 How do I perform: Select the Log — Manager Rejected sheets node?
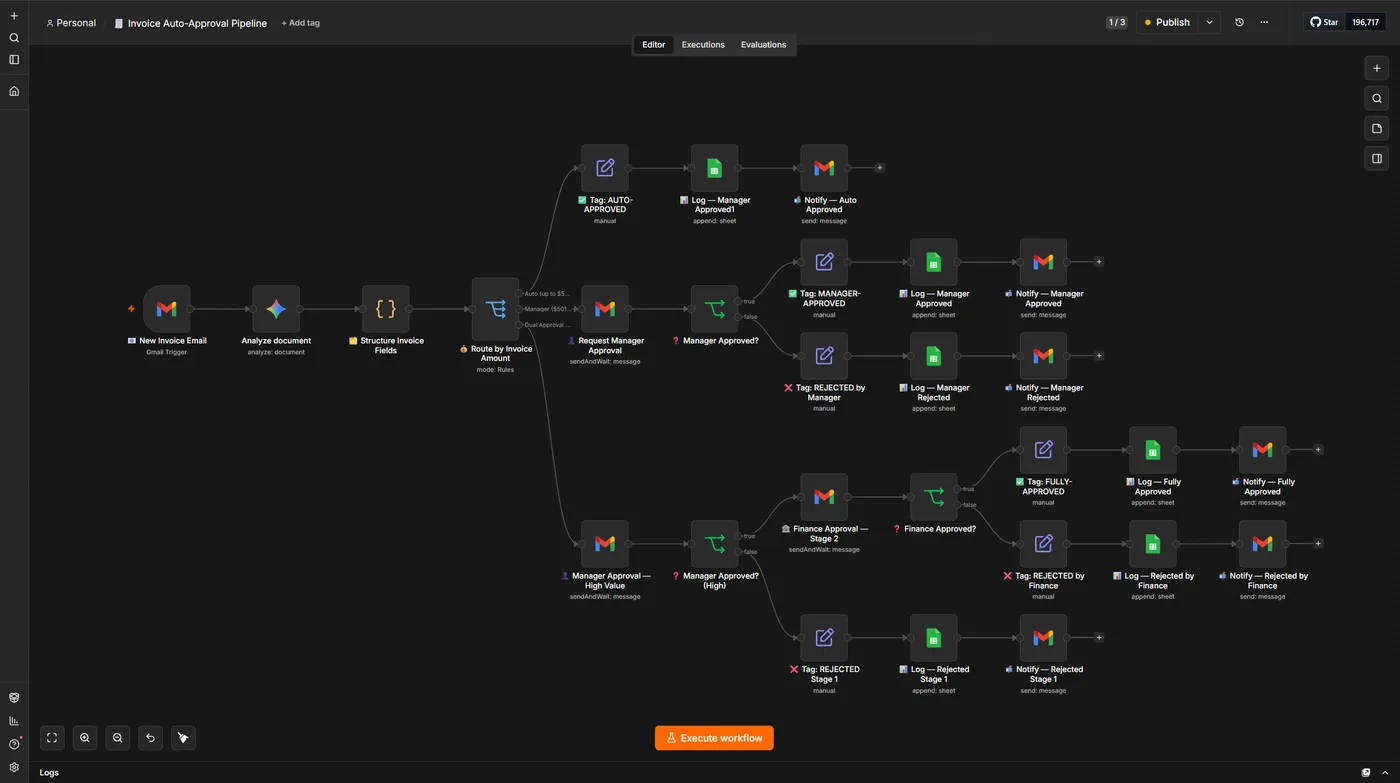[x=933, y=356]
